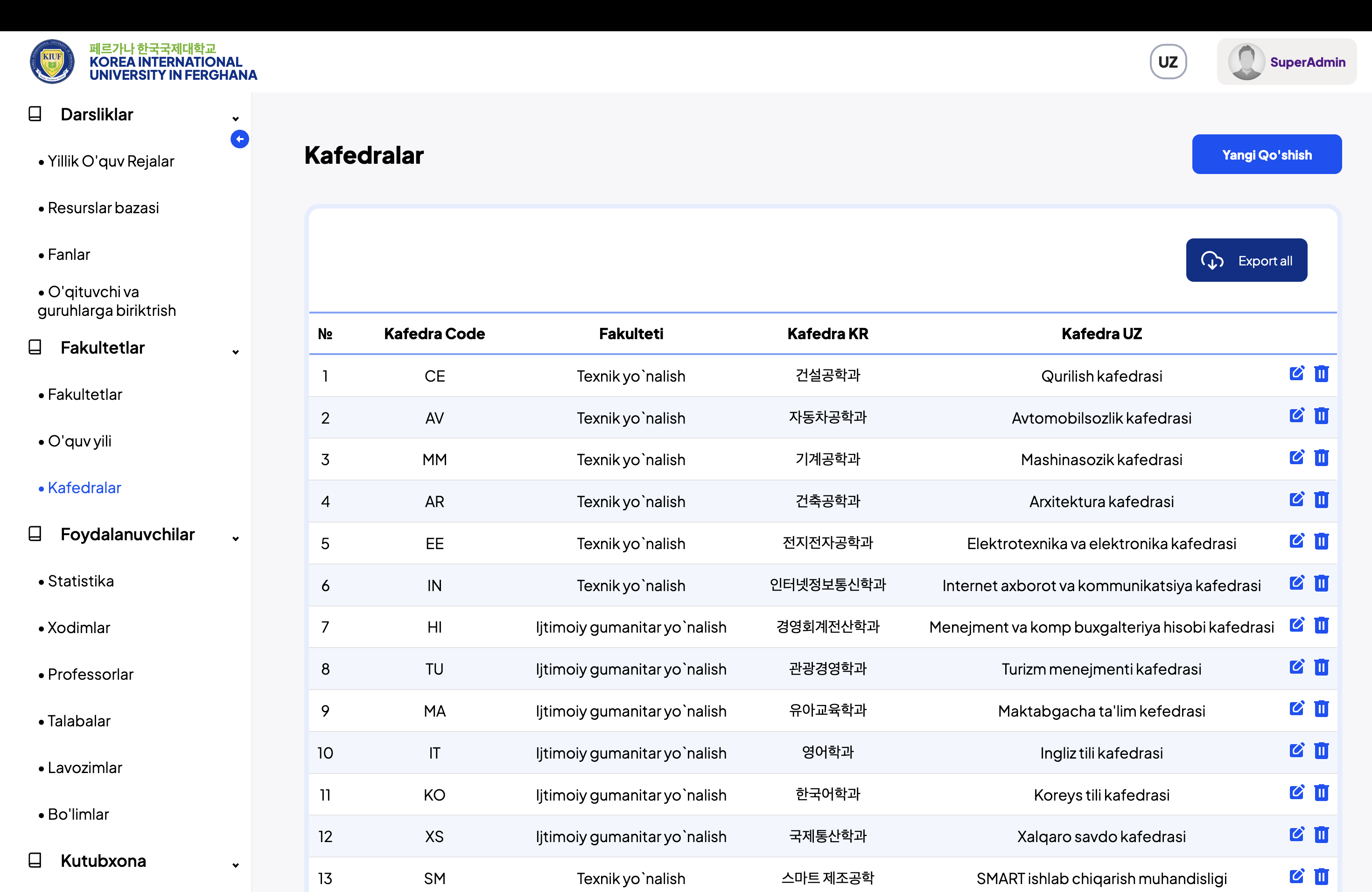Delete the Avtomobilsozlik kafedrasi entry

point(1322,416)
